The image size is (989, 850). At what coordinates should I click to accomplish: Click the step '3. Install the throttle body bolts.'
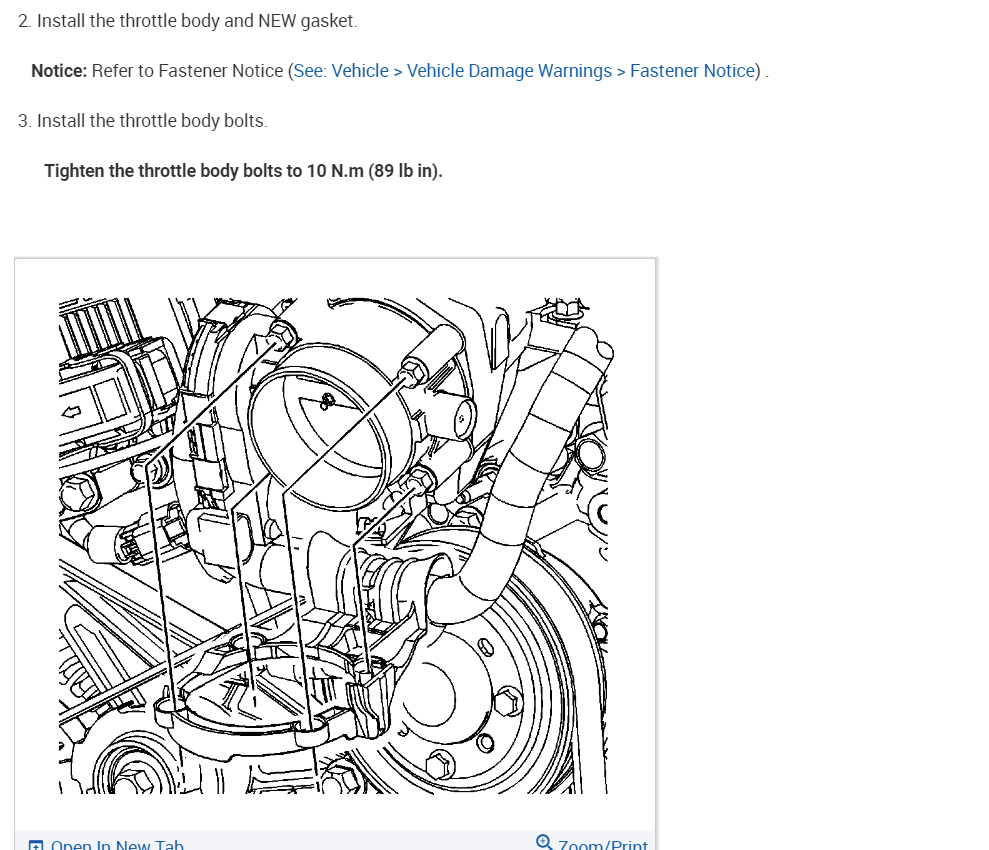(x=143, y=121)
